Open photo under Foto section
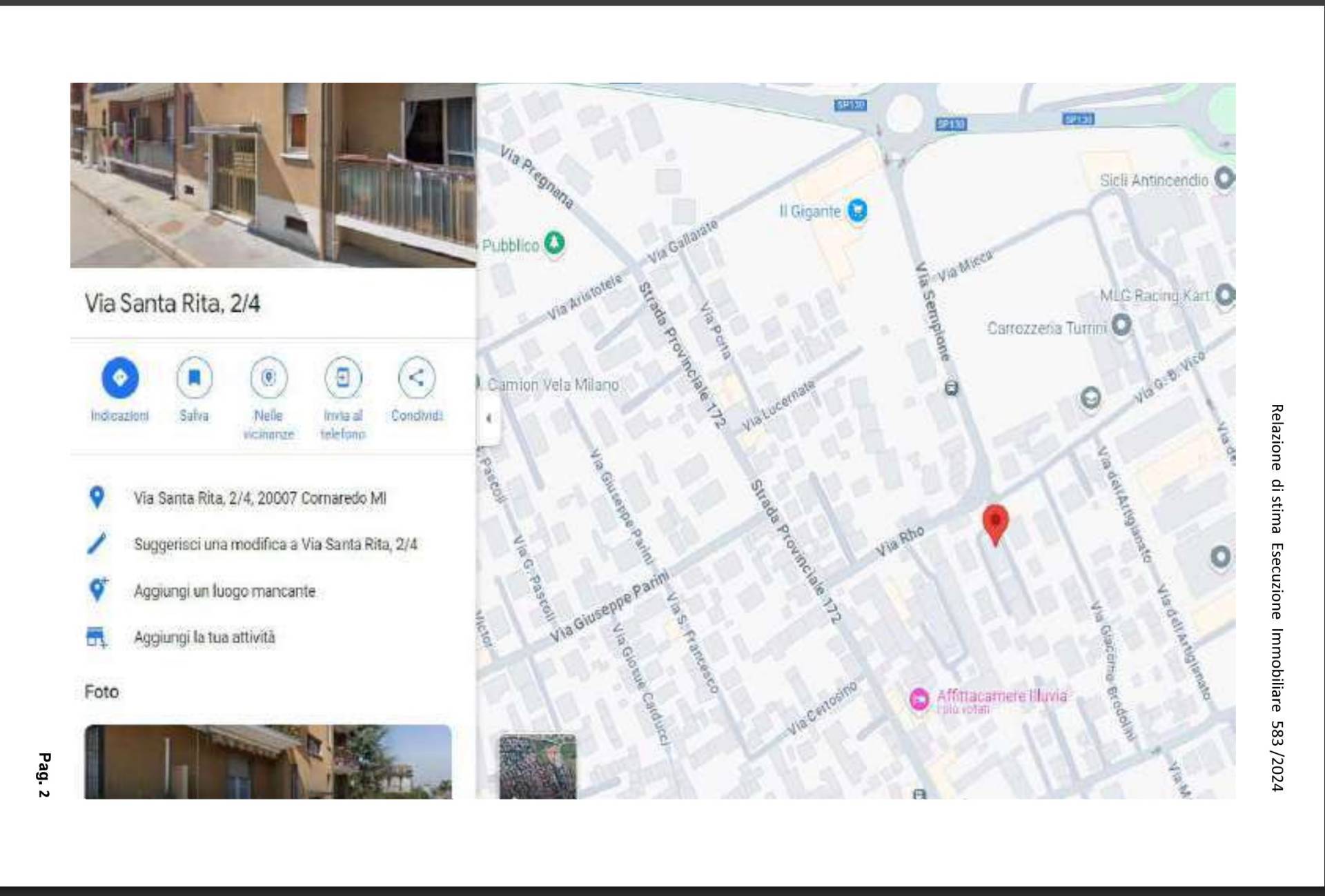 (268, 761)
